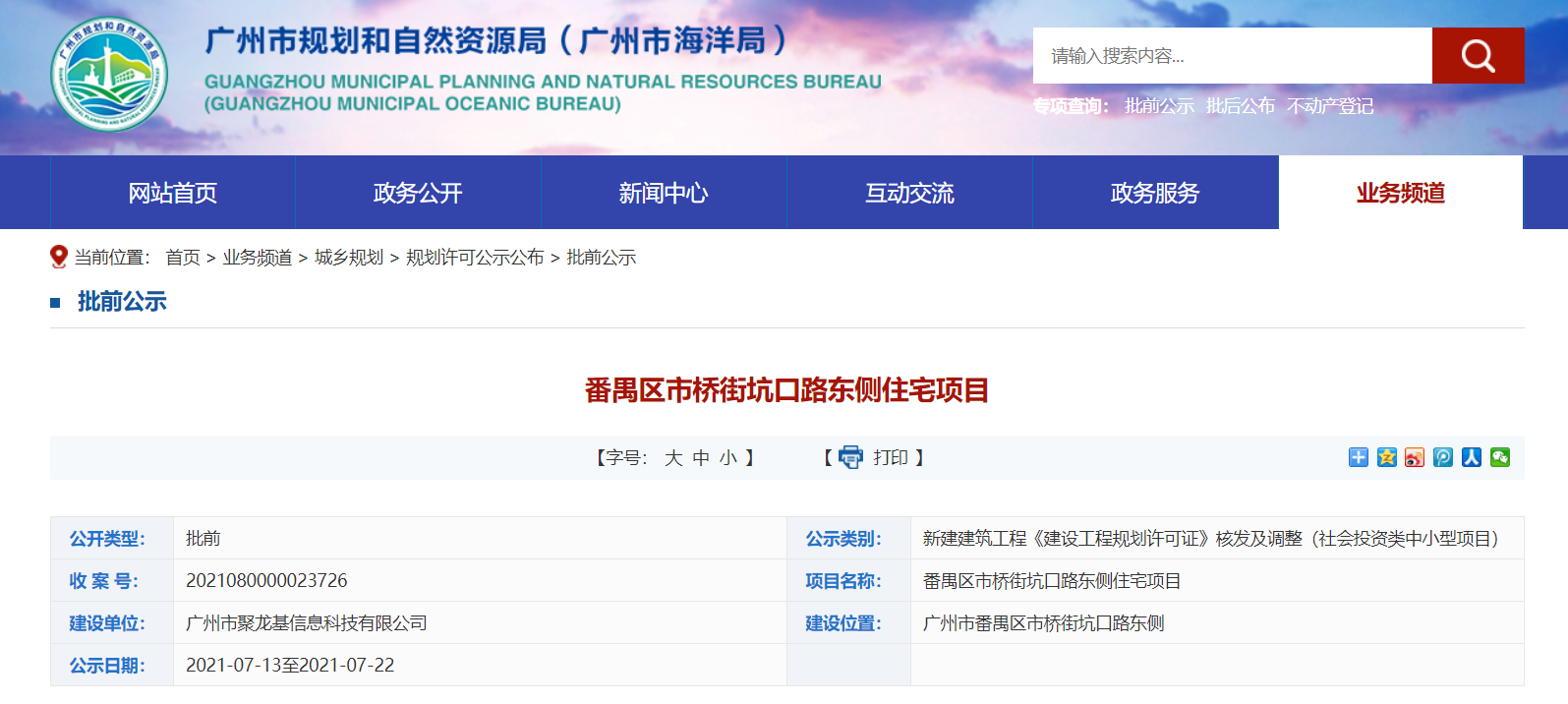Open 互动交流 navigation tab

tap(909, 193)
